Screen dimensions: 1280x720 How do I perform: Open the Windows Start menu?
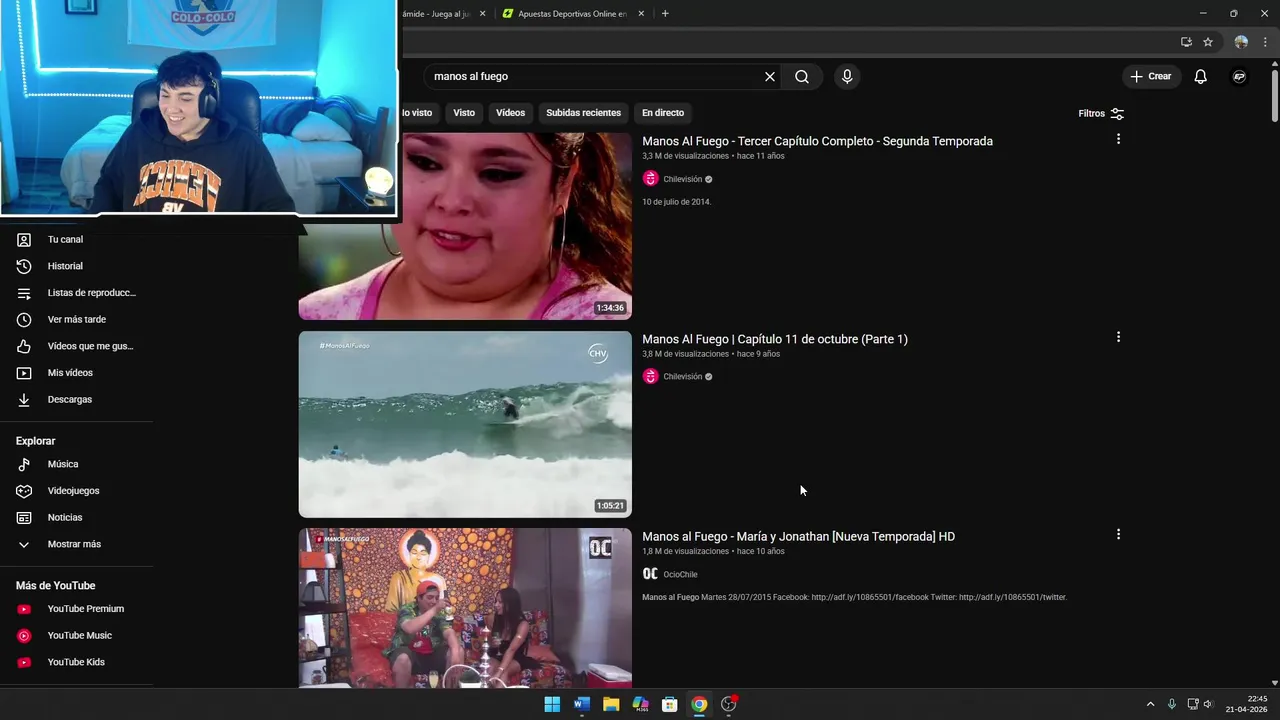pyautogui.click(x=552, y=704)
